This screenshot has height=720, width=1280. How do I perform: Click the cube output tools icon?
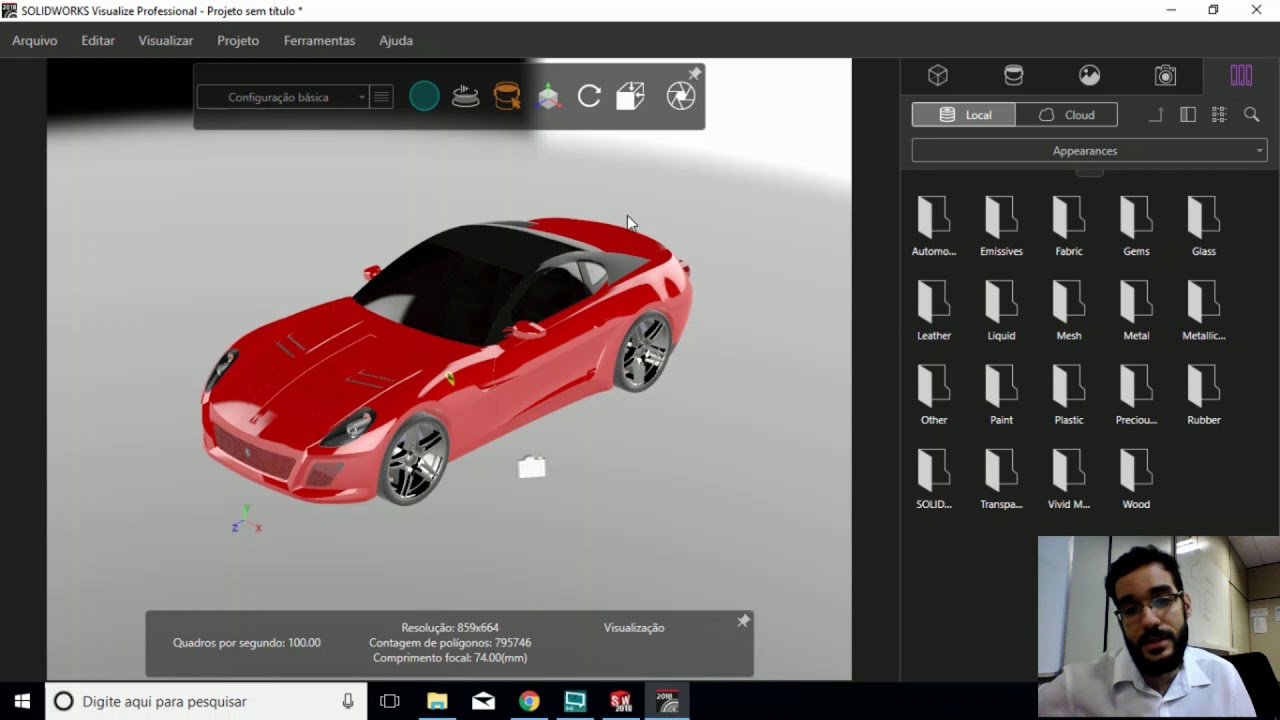click(x=630, y=96)
